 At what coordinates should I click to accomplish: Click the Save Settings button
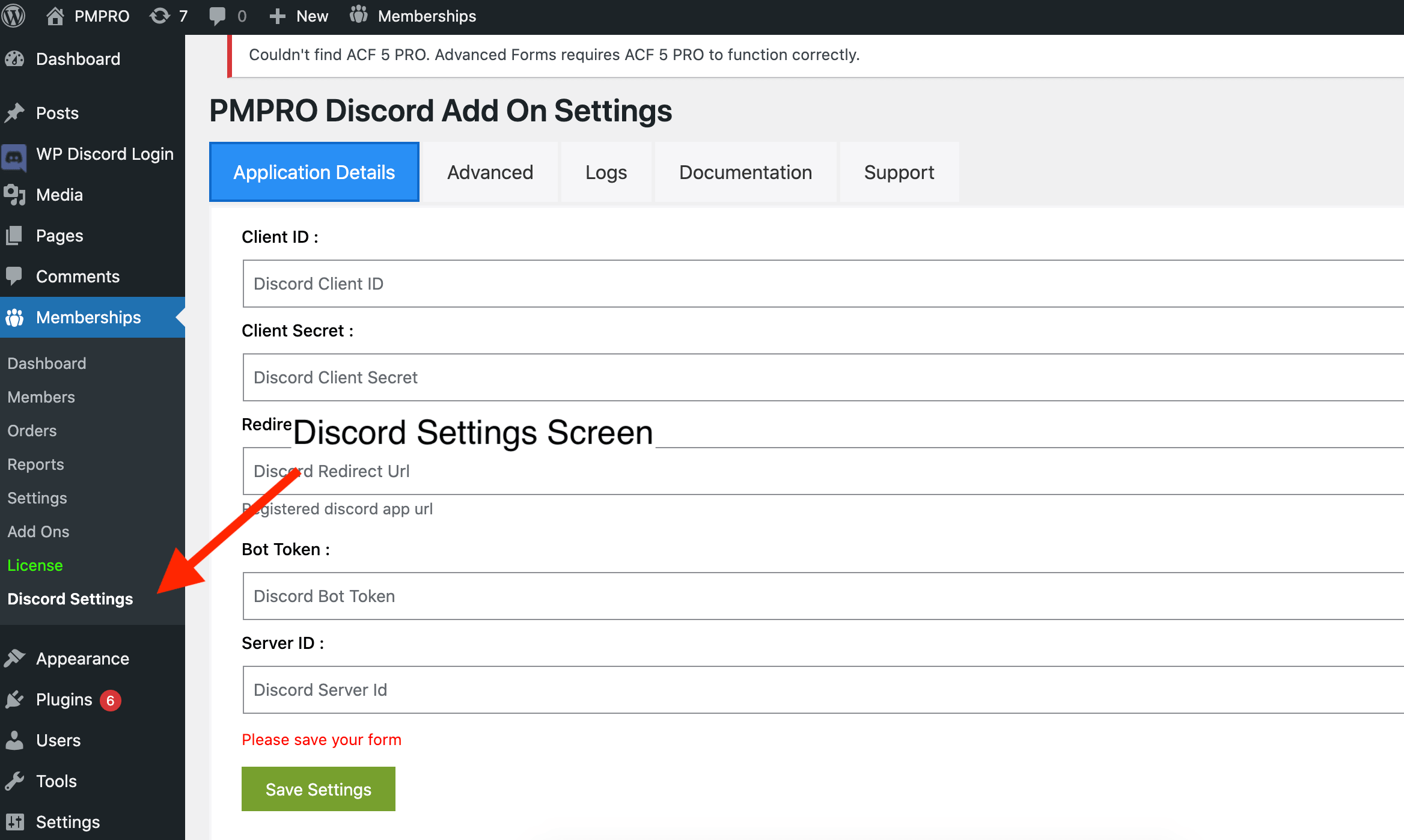(x=318, y=789)
